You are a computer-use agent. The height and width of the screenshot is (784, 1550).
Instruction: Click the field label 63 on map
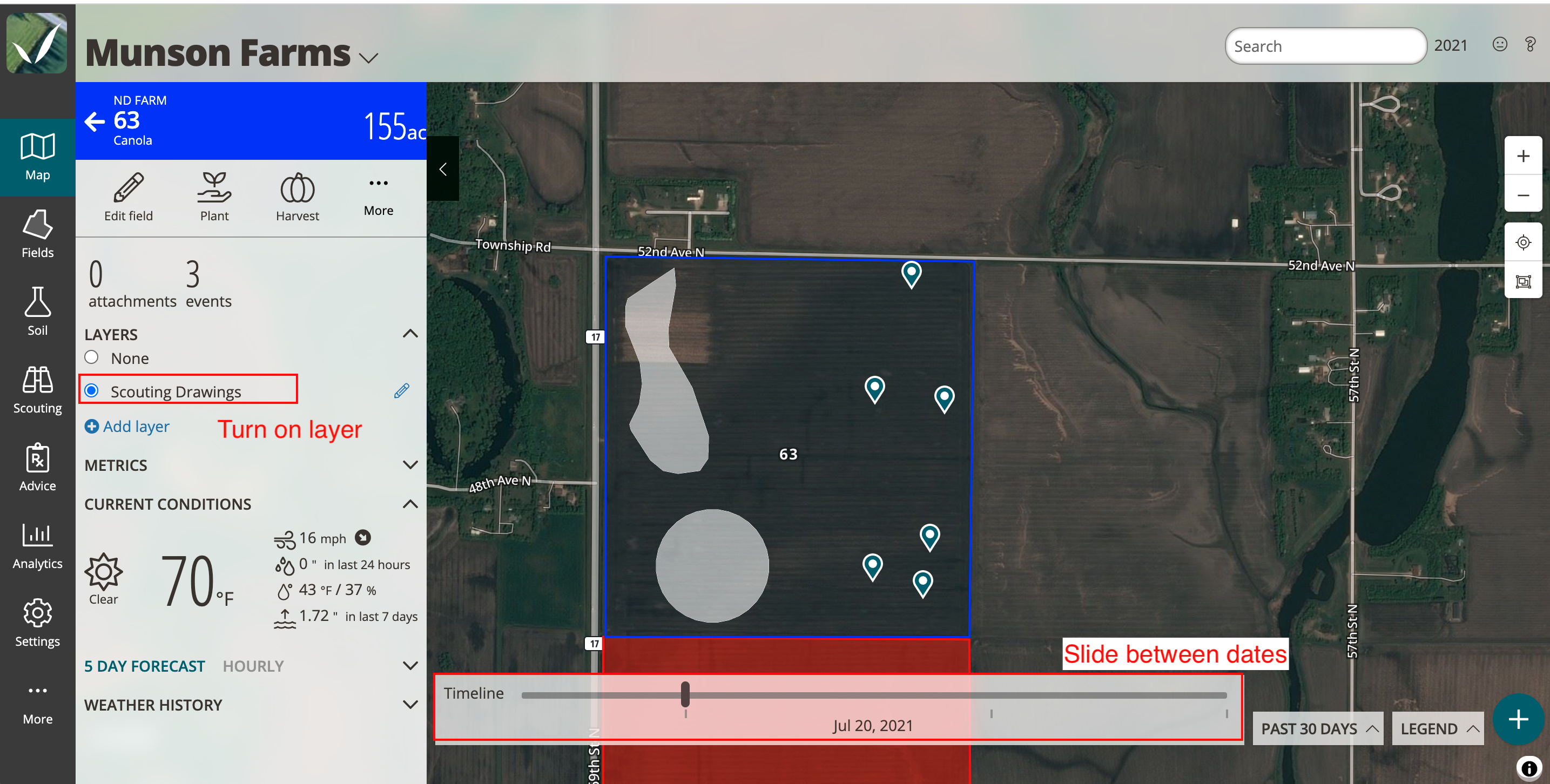pos(789,454)
